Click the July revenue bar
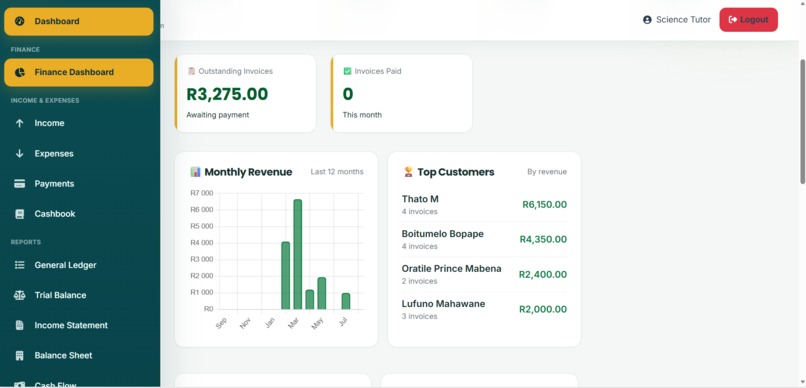This screenshot has height=388, width=806. pos(346,301)
